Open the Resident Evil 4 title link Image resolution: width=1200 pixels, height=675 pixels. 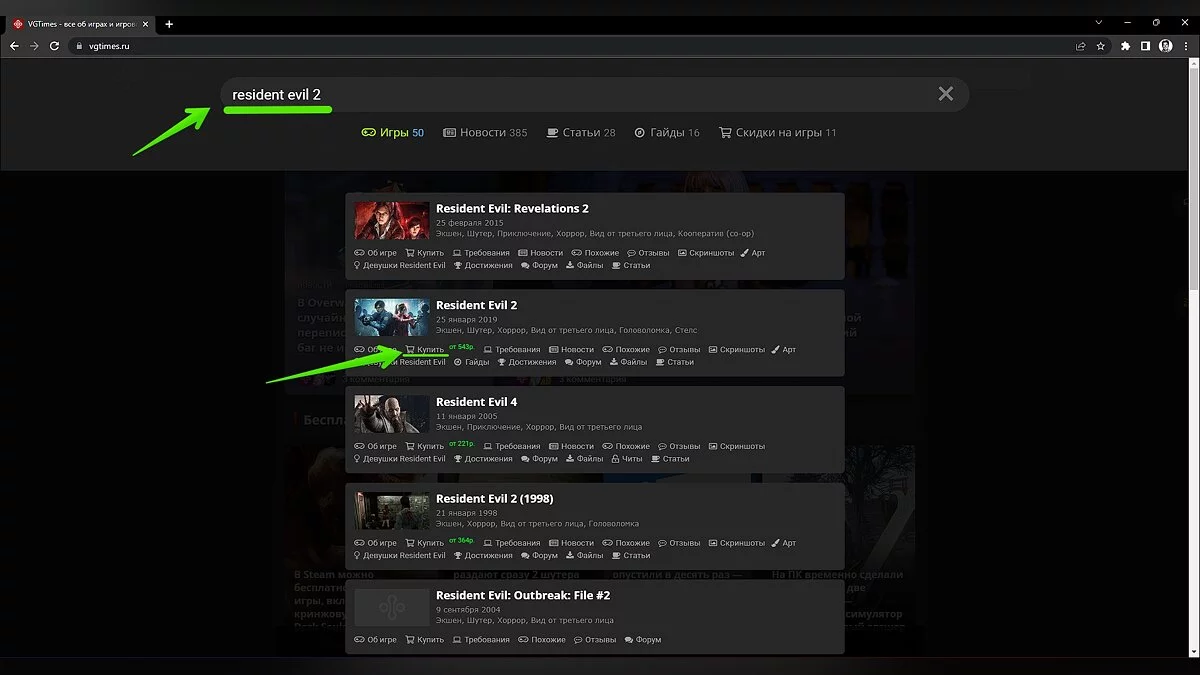[476, 402]
